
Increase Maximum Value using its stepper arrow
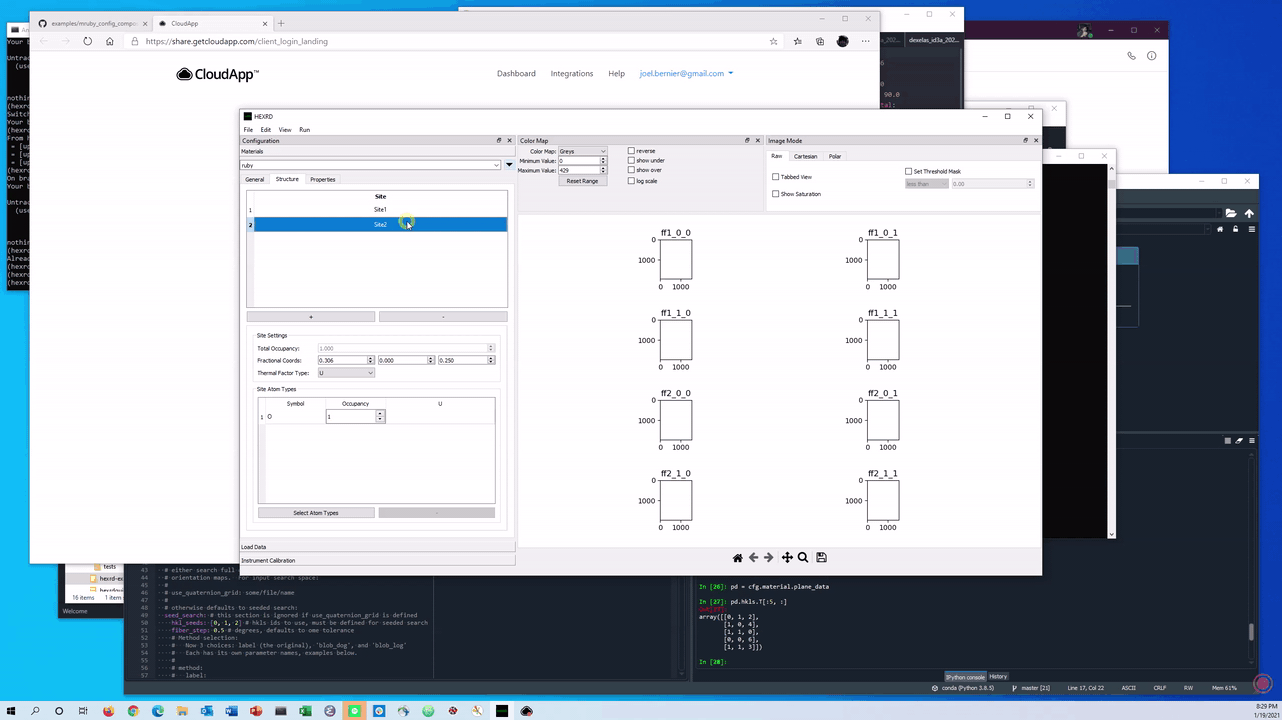[603, 167]
